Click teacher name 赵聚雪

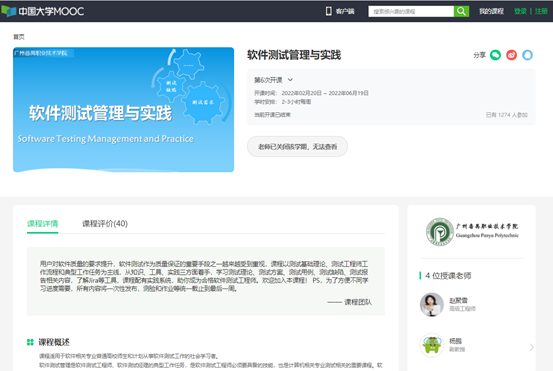coord(458,300)
